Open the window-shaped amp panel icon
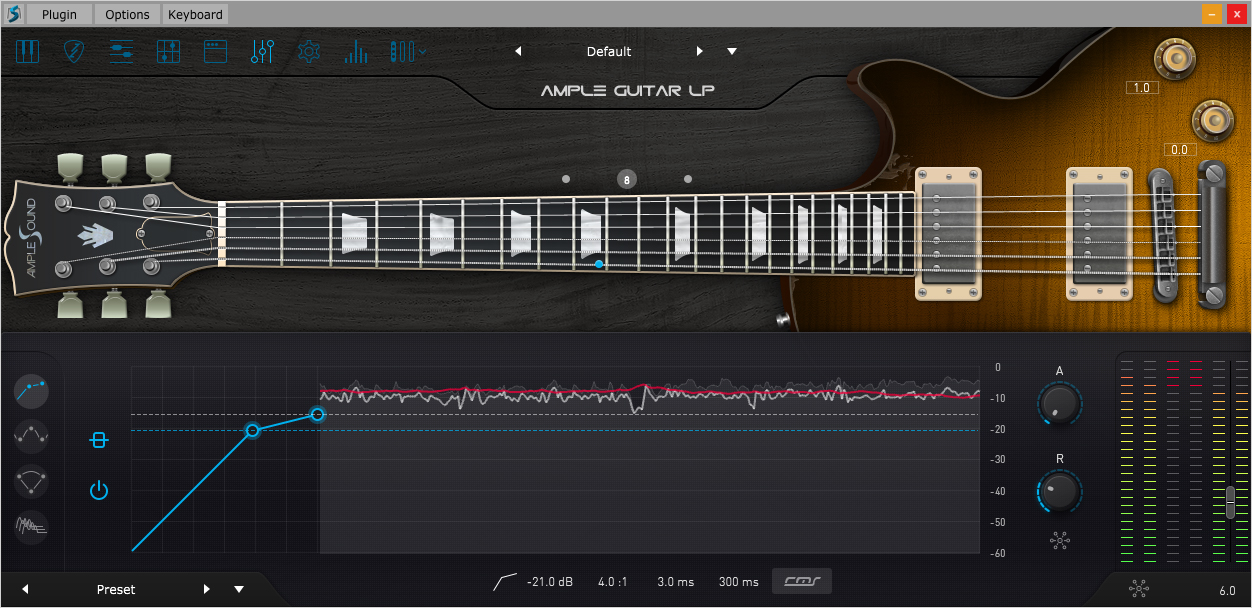This screenshot has width=1252, height=608. coord(216,51)
